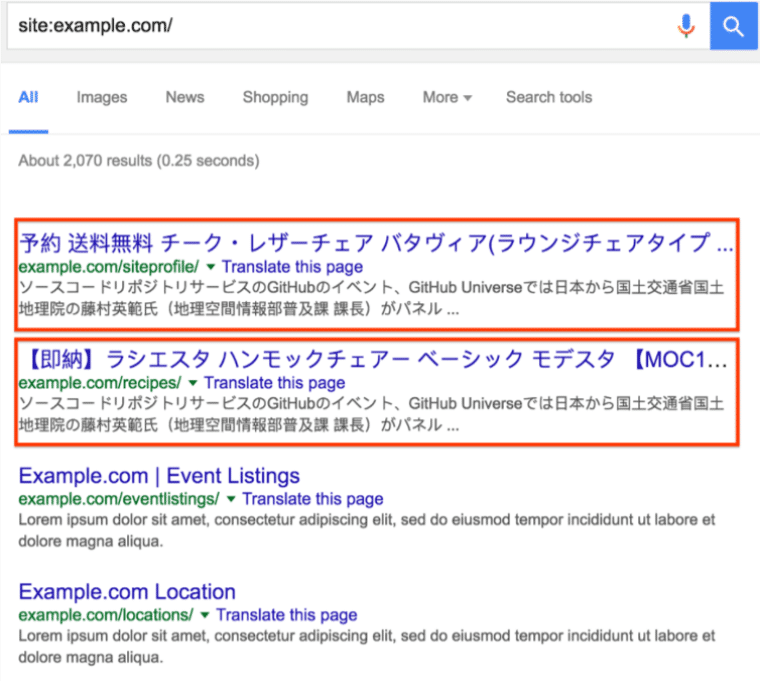The height and width of the screenshot is (681, 760).
Task: Click the GitHub Universe snippet under recipes result
Action: pos(371,414)
